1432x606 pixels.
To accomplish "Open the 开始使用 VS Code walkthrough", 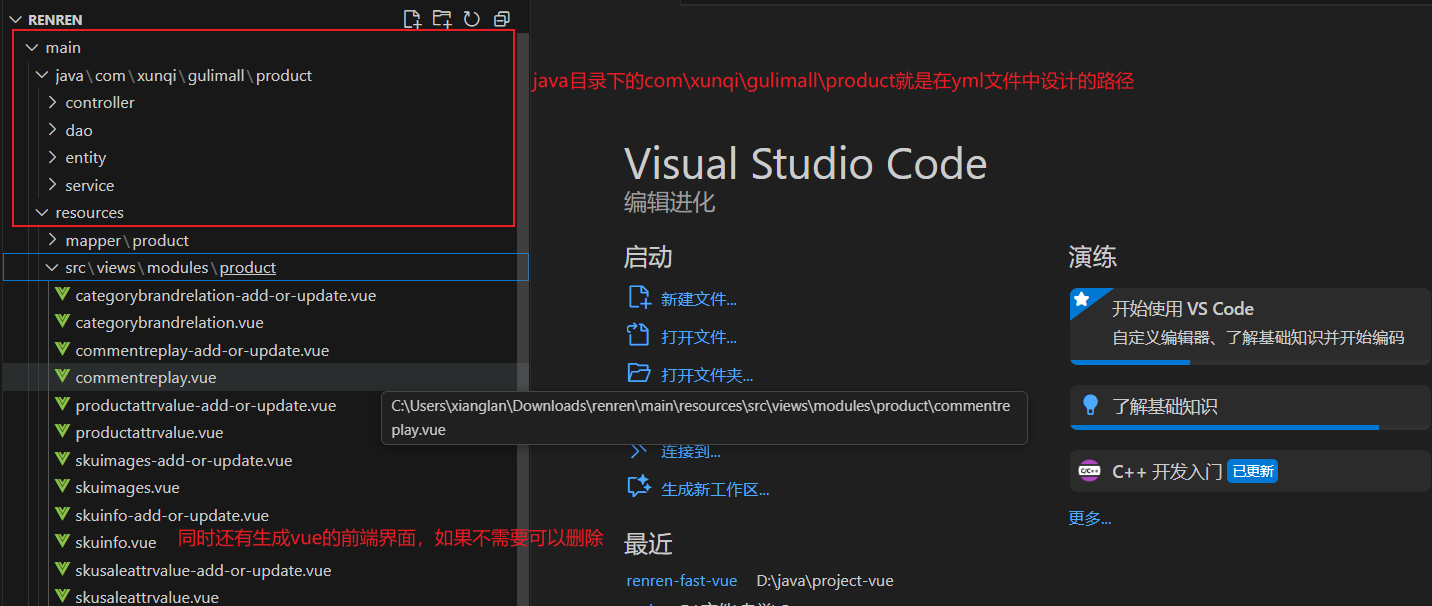I will [1250, 326].
